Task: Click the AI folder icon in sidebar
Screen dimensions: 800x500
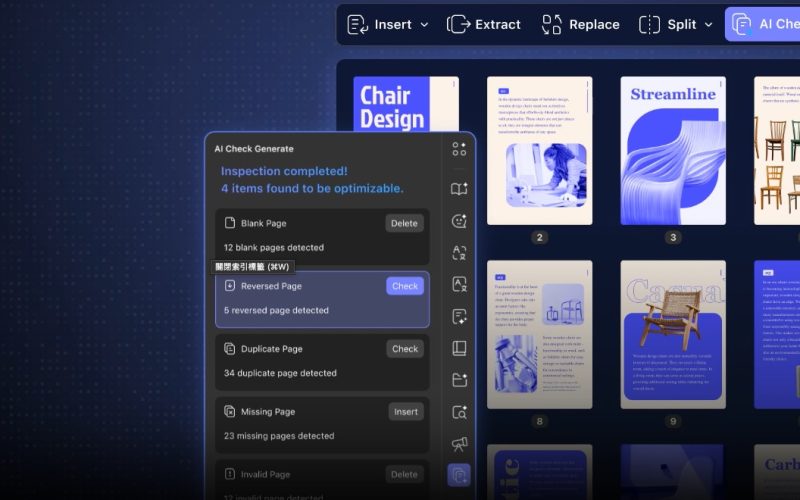Action: click(x=459, y=380)
